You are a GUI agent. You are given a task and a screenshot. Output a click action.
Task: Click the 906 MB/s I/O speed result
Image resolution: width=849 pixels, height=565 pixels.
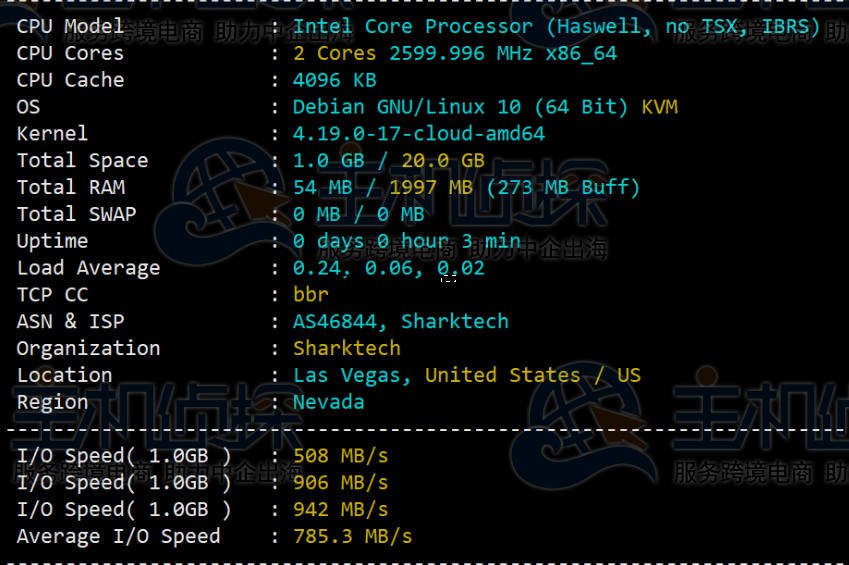click(340, 483)
